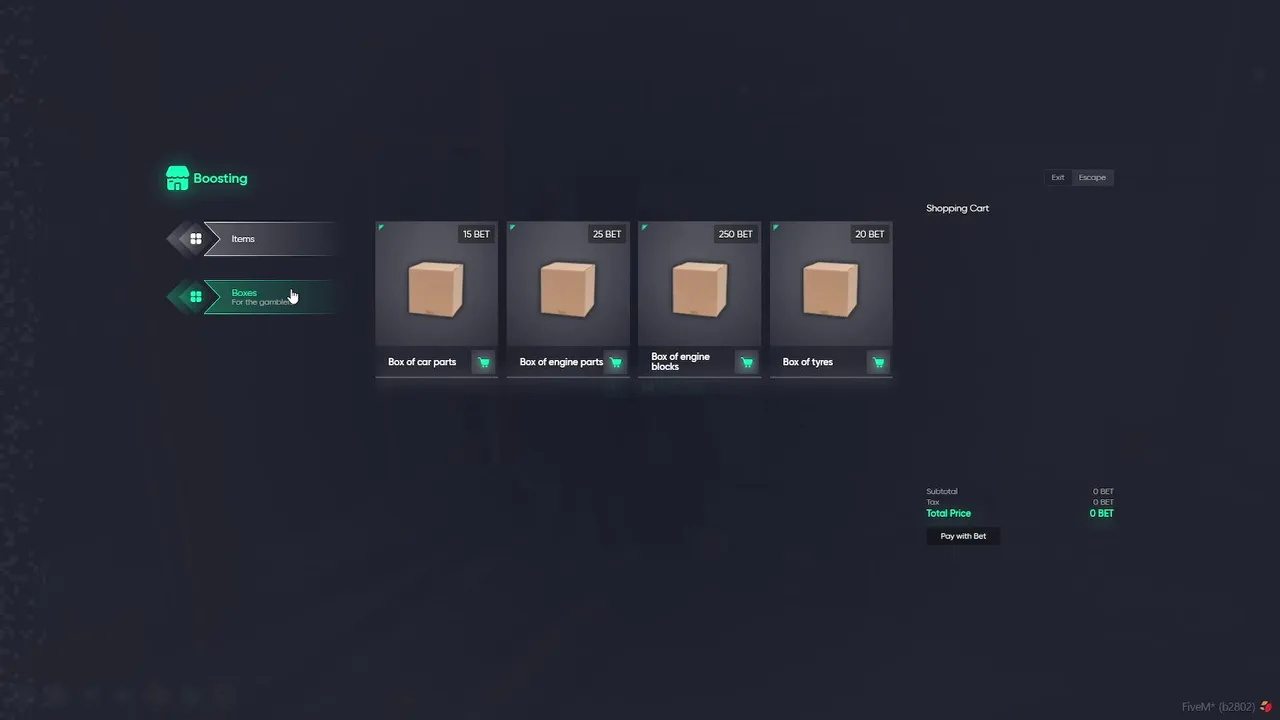The height and width of the screenshot is (720, 1280).
Task: Add Box of car parts to cart
Action: pyautogui.click(x=484, y=362)
